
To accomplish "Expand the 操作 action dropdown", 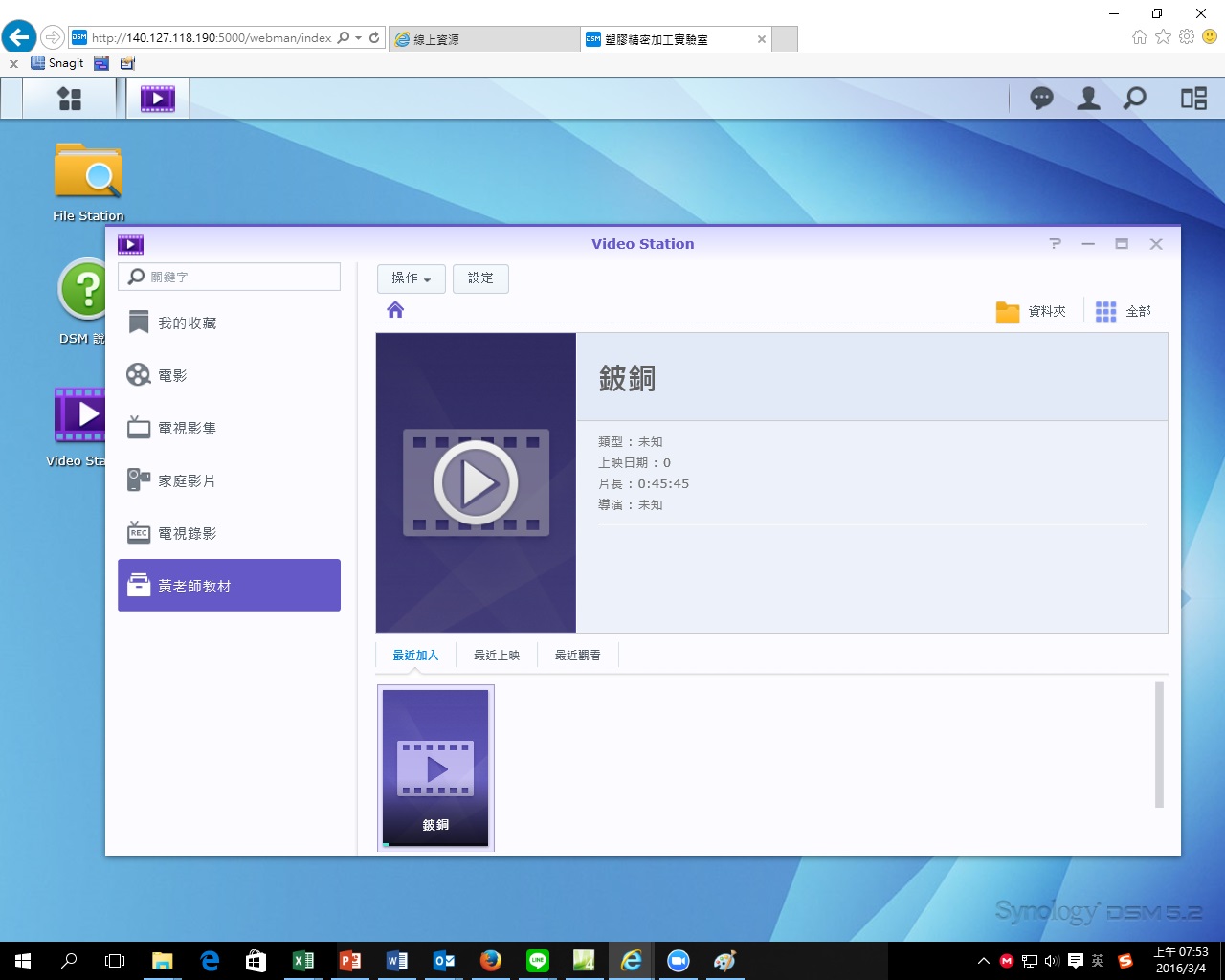I will coord(411,278).
